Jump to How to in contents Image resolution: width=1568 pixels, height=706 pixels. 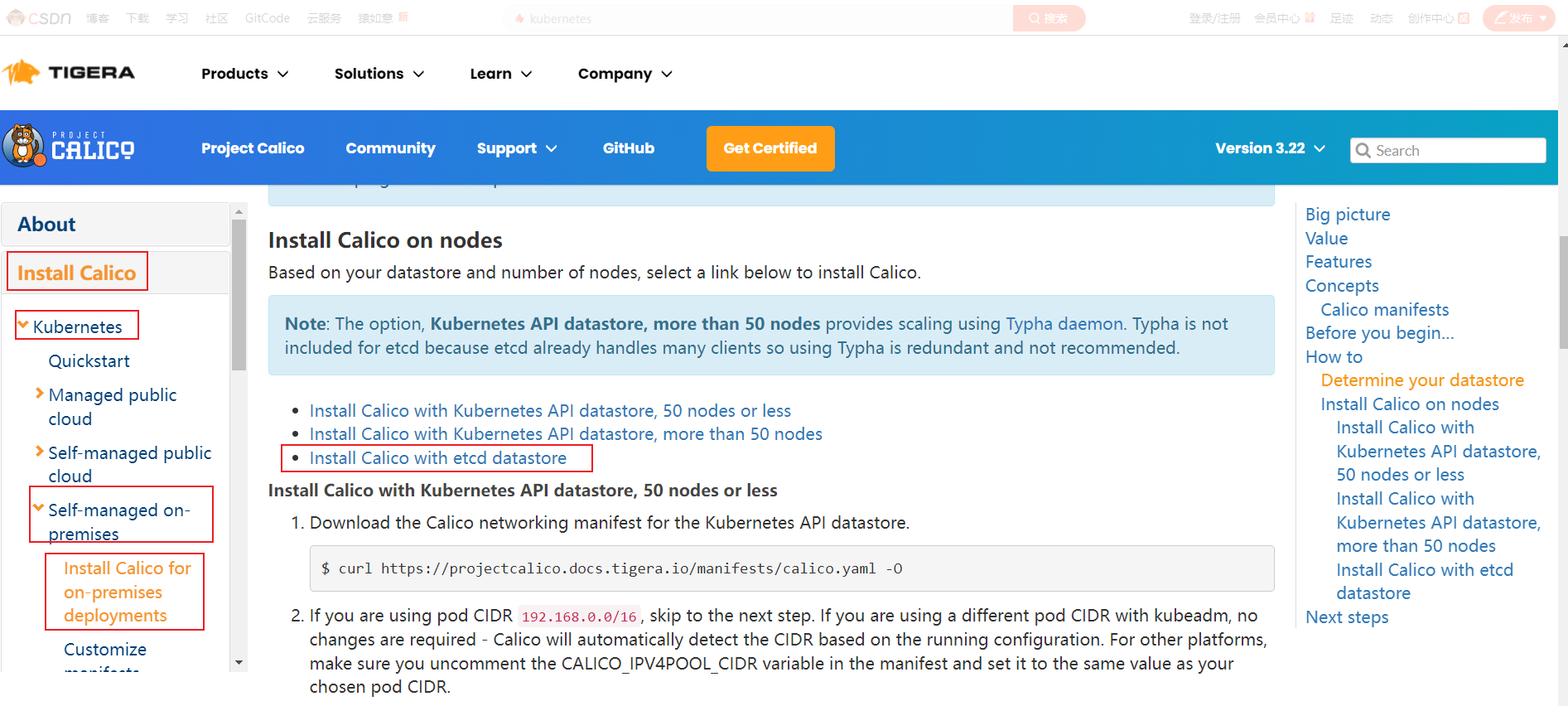point(1334,357)
